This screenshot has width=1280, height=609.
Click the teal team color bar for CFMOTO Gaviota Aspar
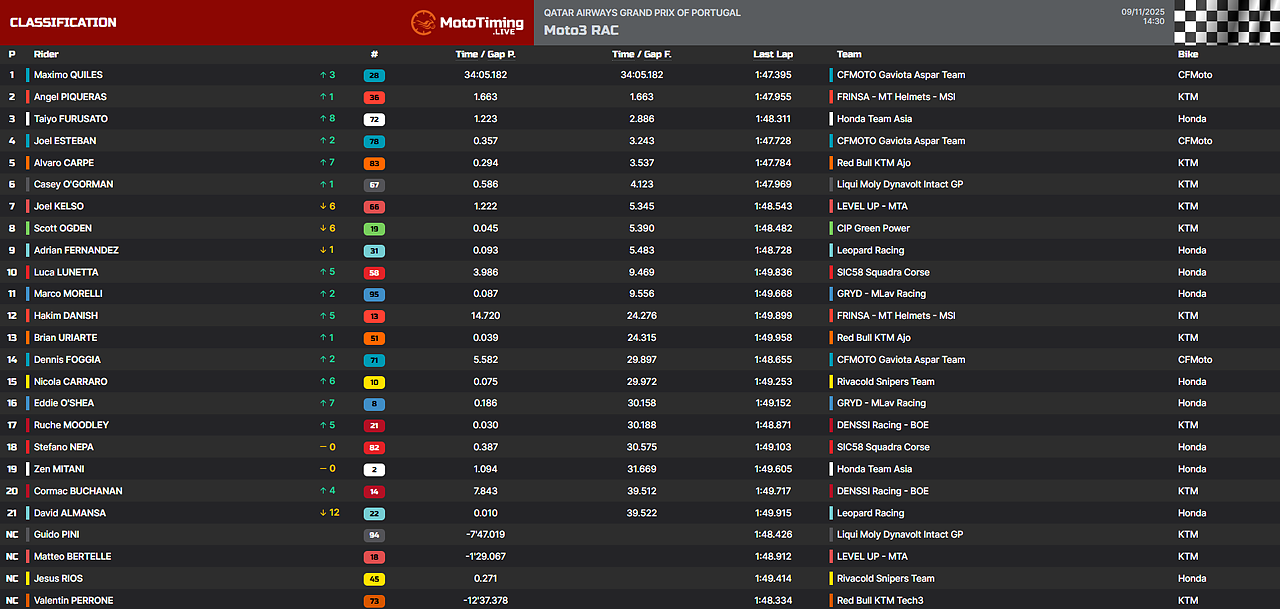(829, 75)
